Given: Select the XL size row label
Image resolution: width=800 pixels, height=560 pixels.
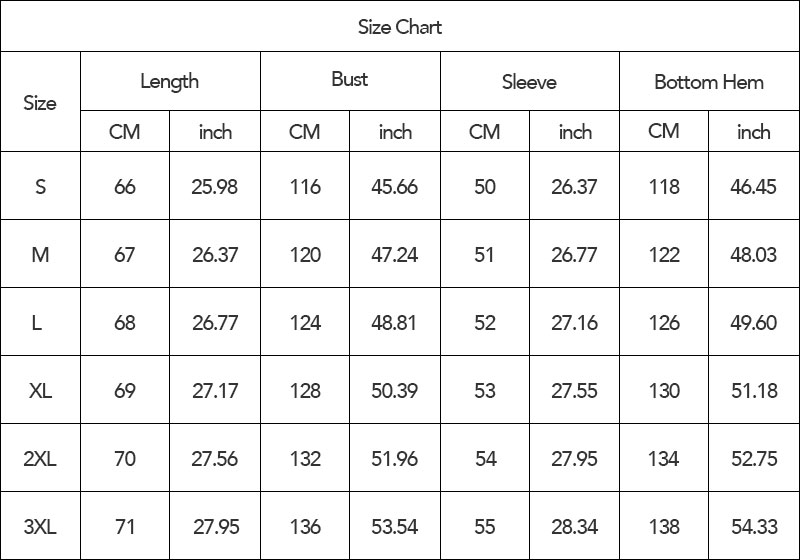Looking at the screenshot, I should (x=40, y=391).
